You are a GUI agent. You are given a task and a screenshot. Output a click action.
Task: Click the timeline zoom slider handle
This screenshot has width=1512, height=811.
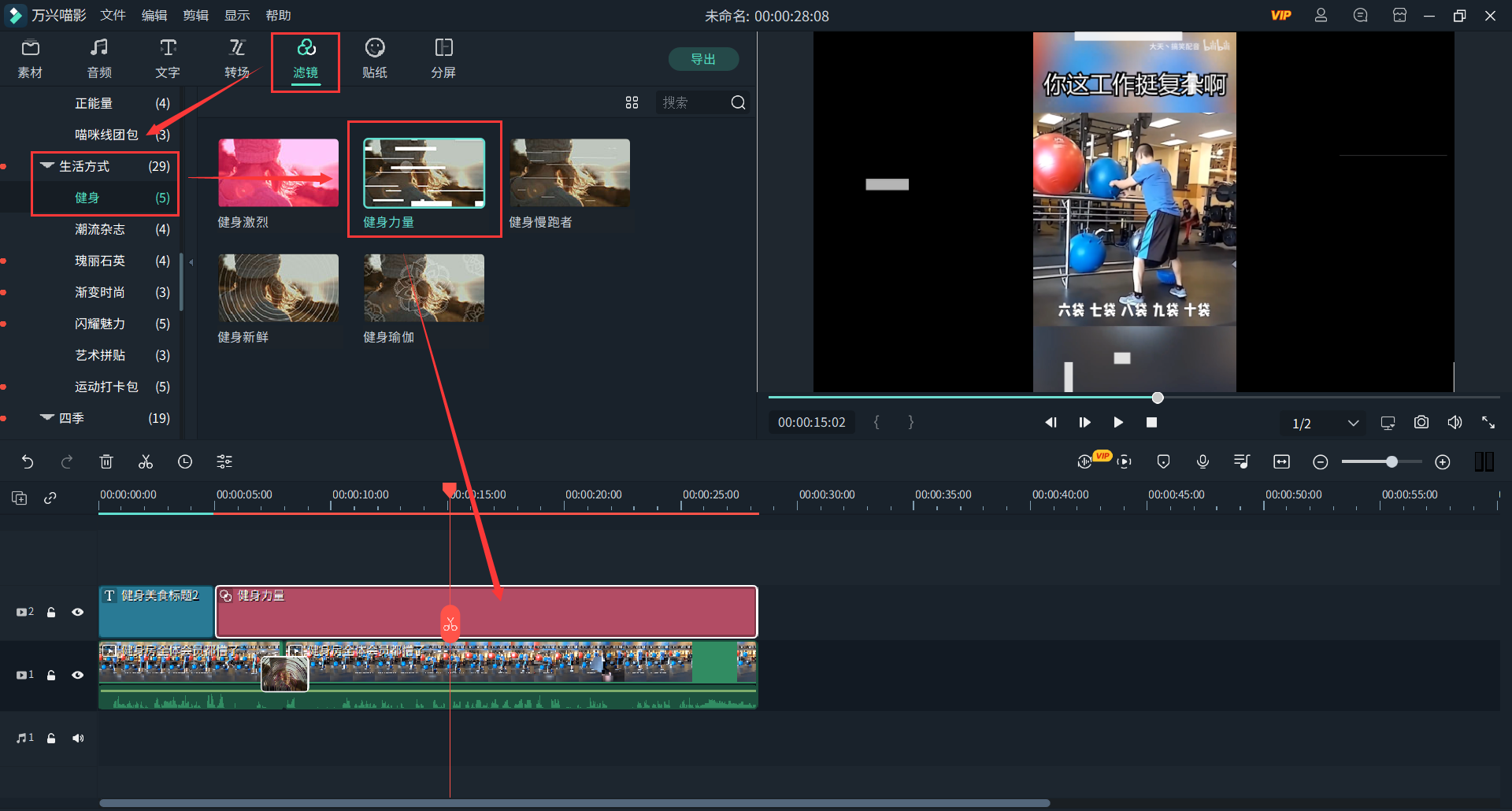pyautogui.click(x=1392, y=462)
